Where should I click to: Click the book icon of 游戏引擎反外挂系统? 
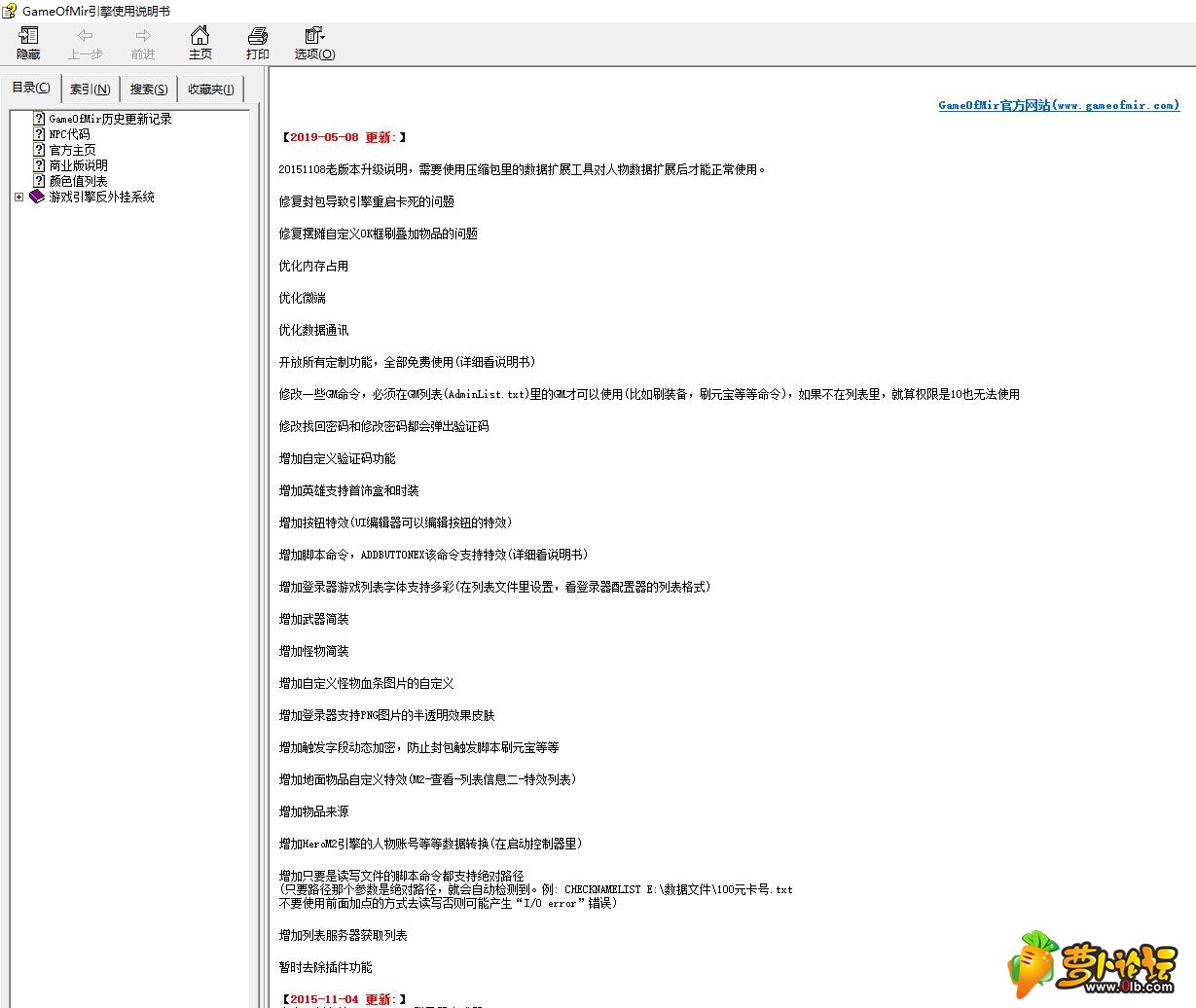click(37, 197)
